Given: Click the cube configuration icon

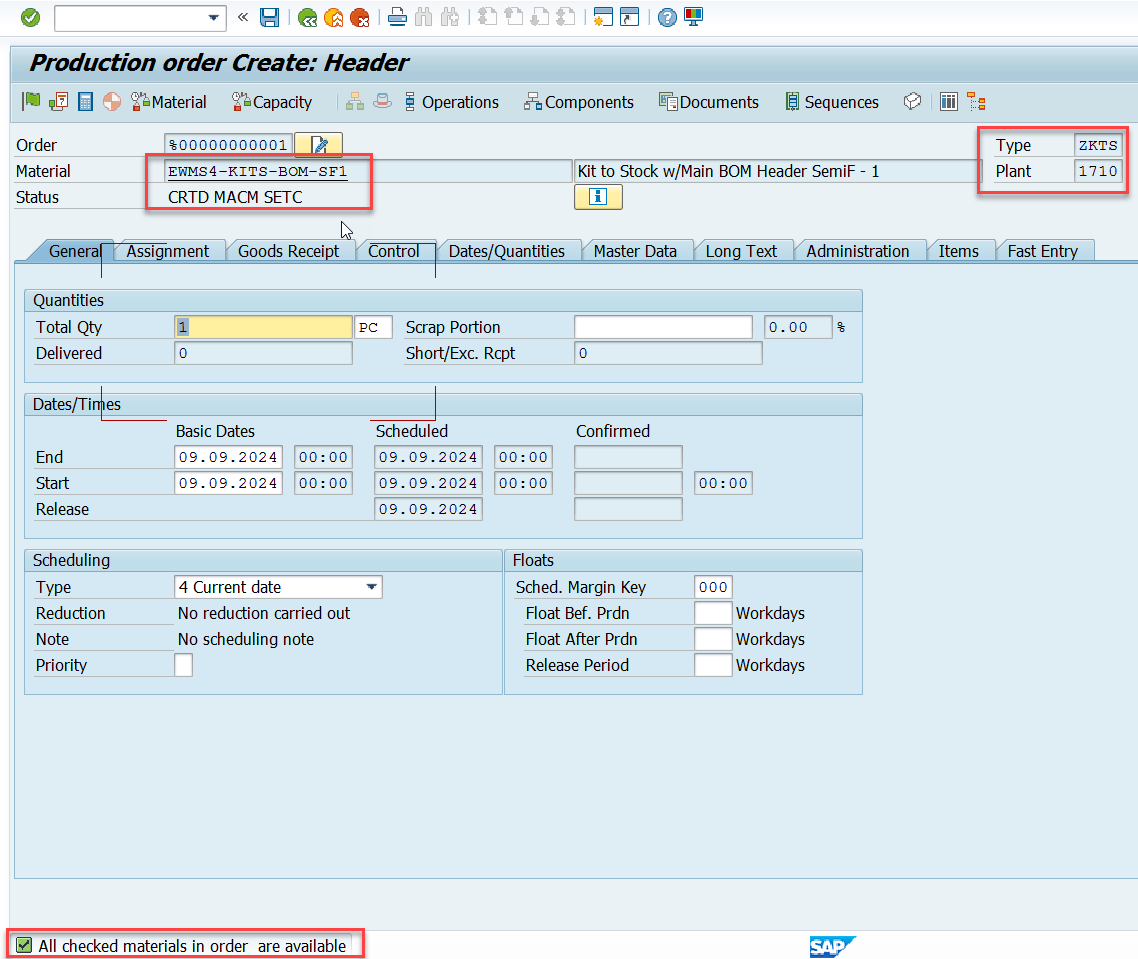Looking at the screenshot, I should tap(912, 102).
